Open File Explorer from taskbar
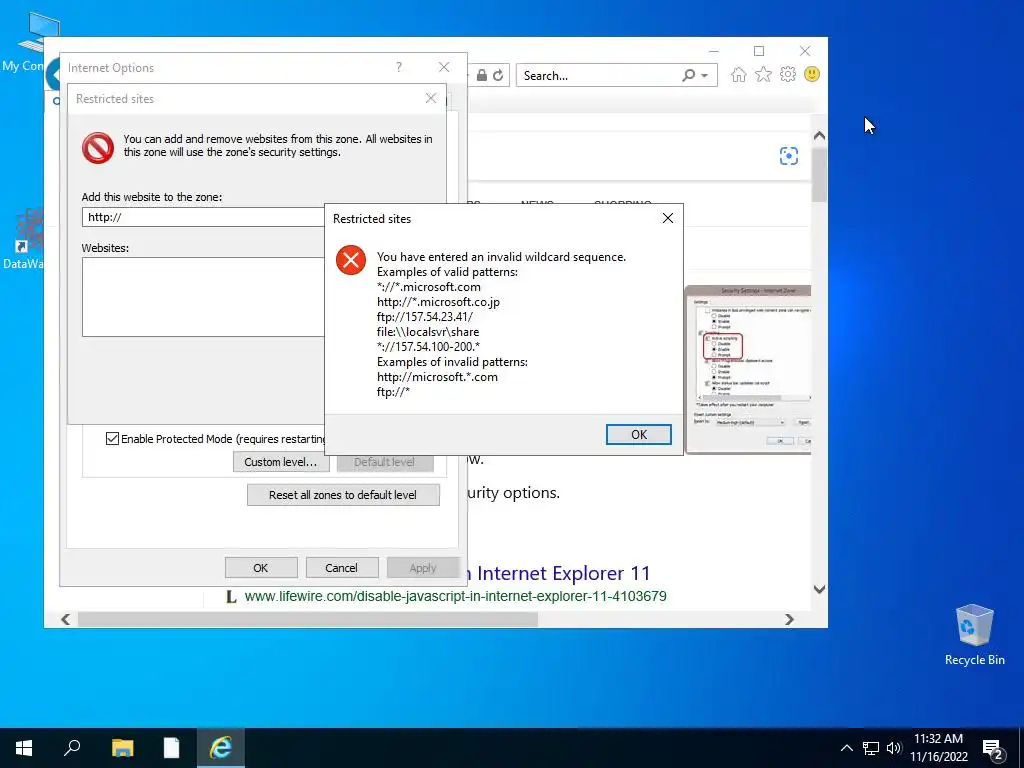Image resolution: width=1024 pixels, height=768 pixels. 122,748
